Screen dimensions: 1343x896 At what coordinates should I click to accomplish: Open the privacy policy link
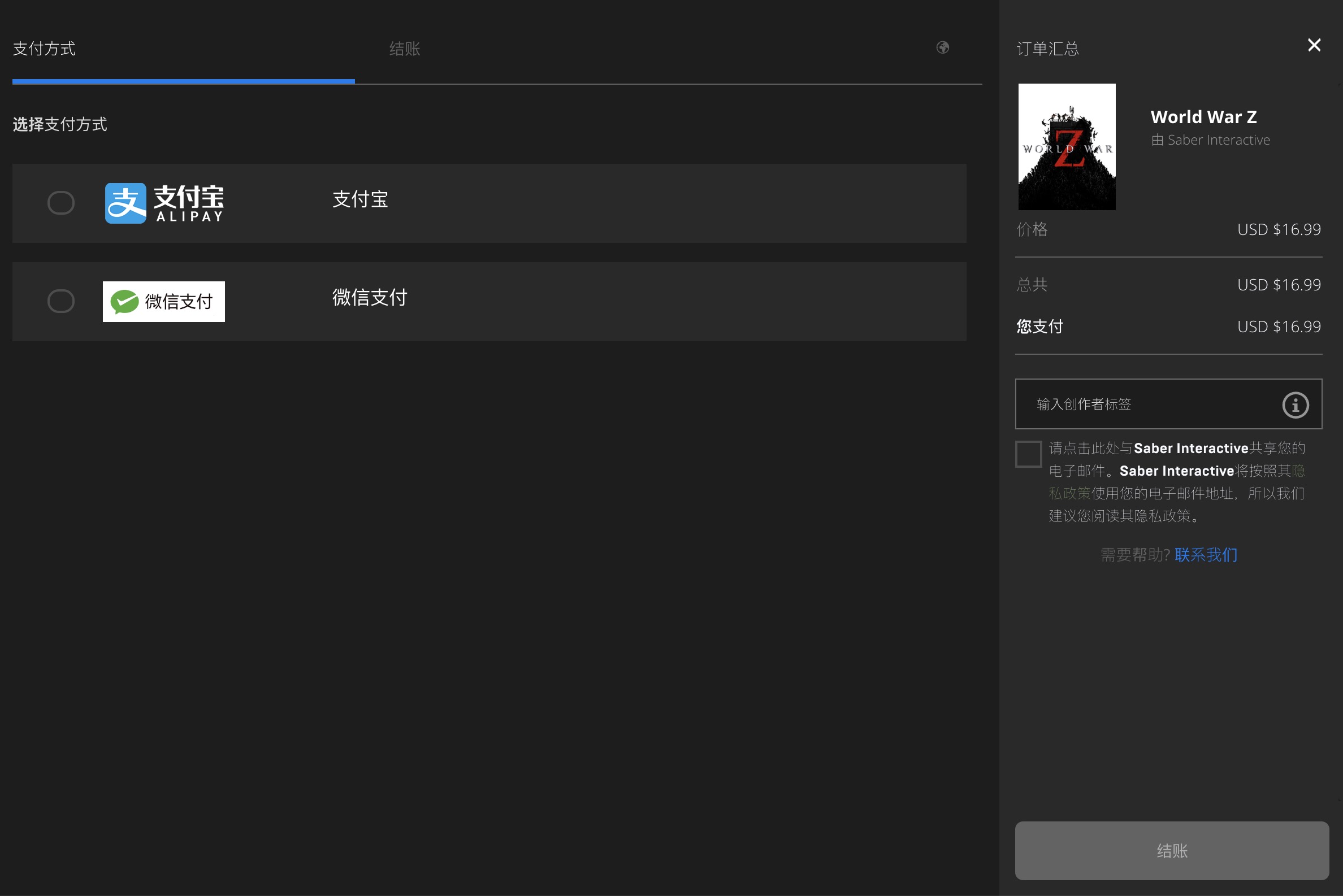coord(1069,493)
